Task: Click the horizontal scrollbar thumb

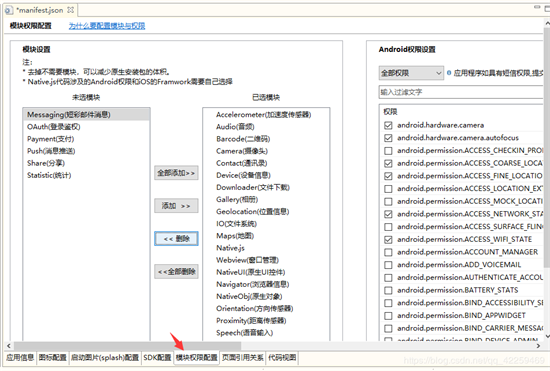Action: coord(127,346)
